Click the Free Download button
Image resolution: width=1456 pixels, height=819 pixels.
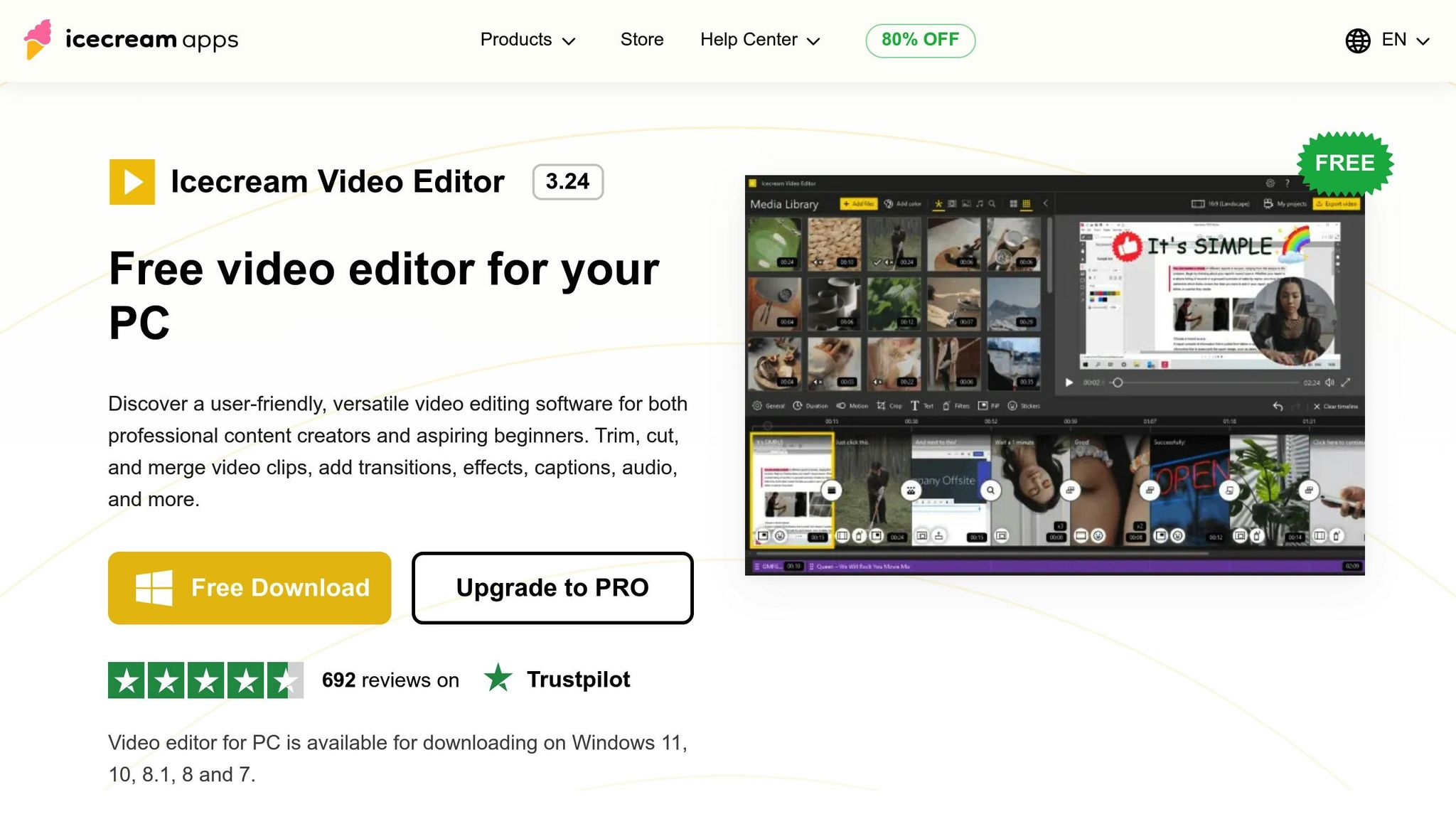coord(250,588)
